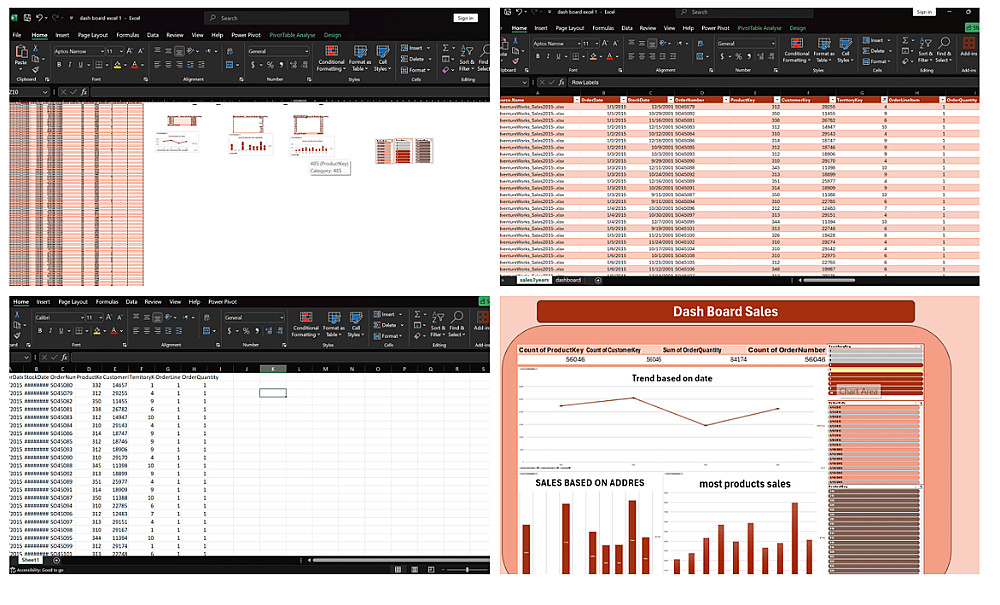This screenshot has height=605, width=1000.
Task: Click Sheet1 tab in bottom-left Excel window
Action: coord(30,560)
